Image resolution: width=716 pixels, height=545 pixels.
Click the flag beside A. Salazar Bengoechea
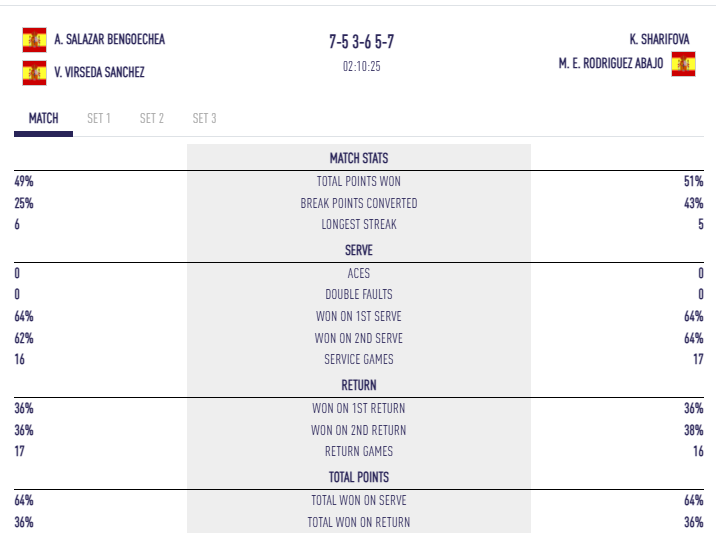click(x=34, y=40)
